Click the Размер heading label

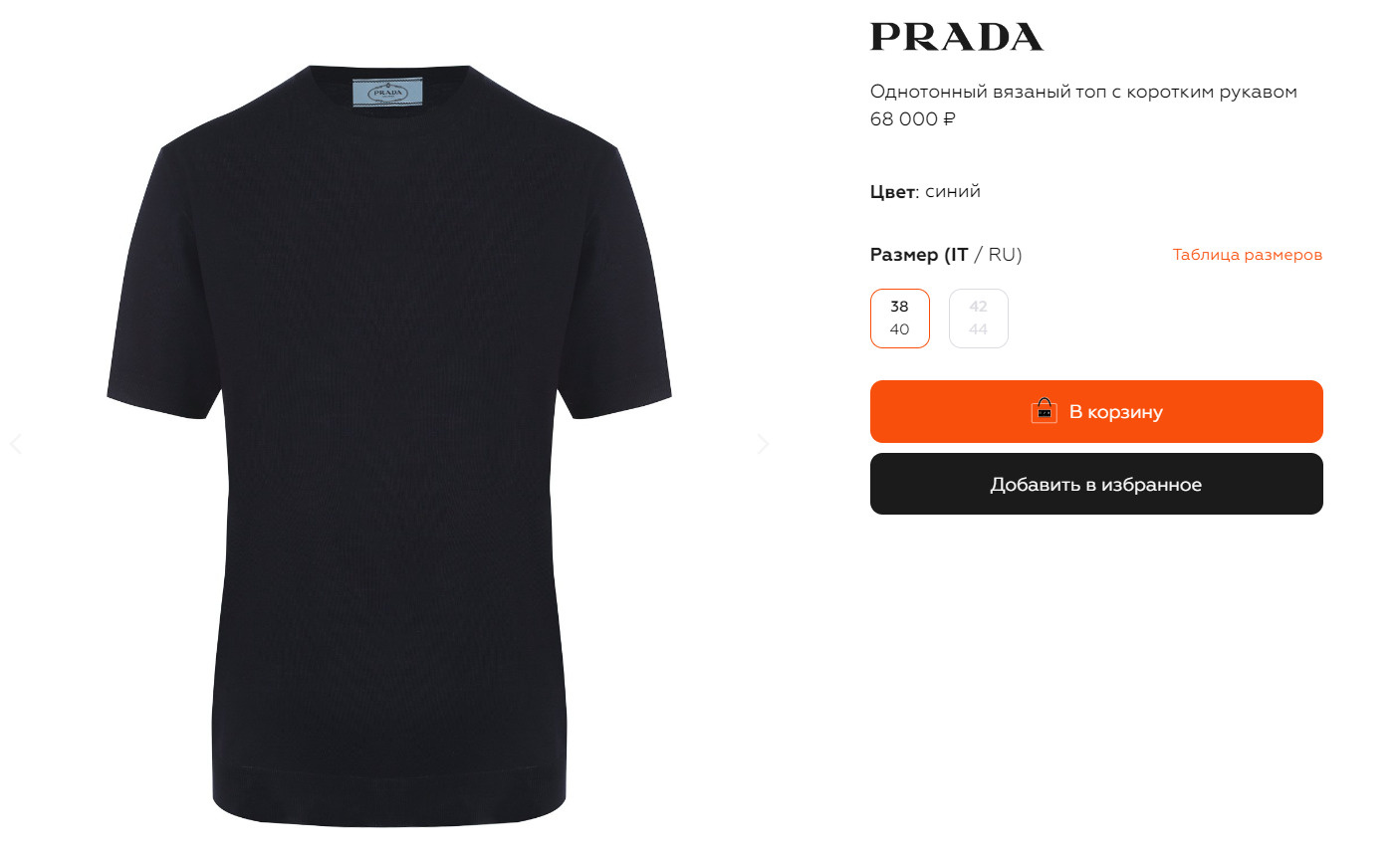point(904,255)
